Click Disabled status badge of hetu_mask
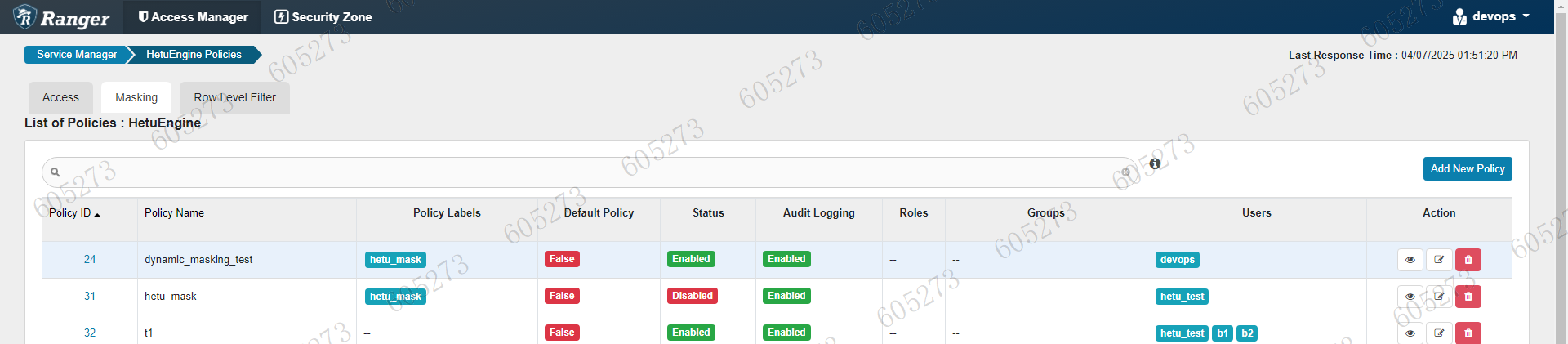This screenshot has width=1568, height=344. pyautogui.click(x=693, y=296)
